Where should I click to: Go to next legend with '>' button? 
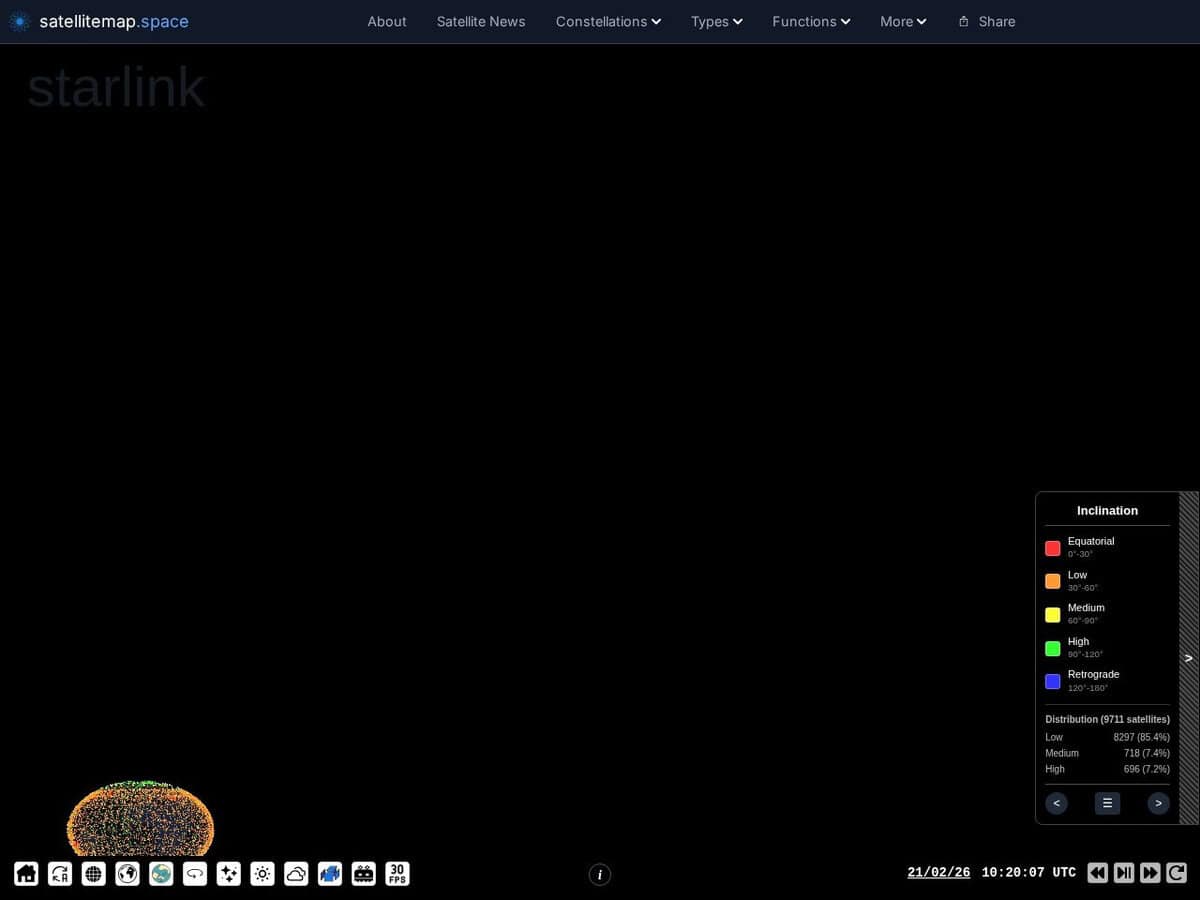coord(1158,803)
